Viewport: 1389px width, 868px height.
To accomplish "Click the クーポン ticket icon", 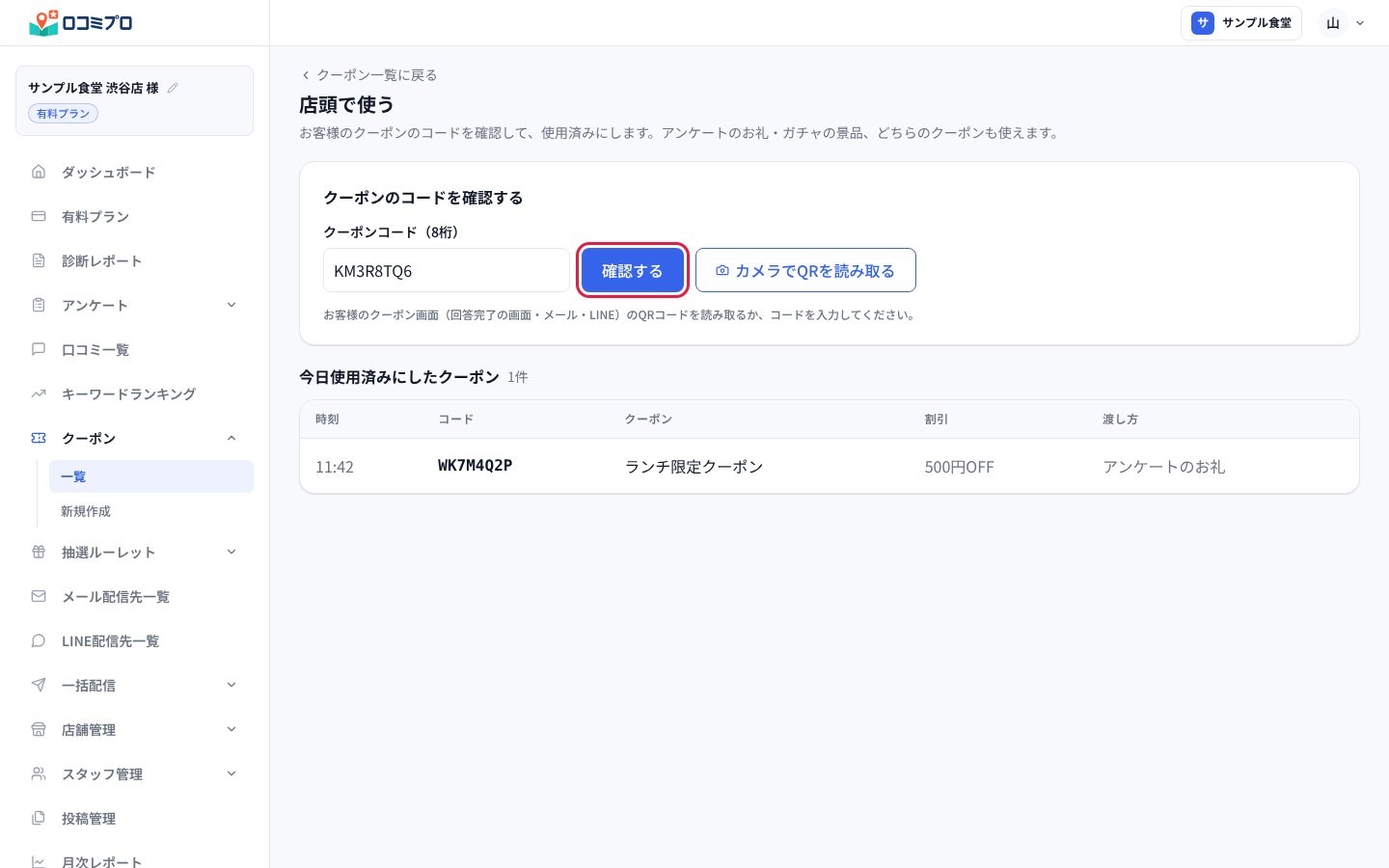I will click(x=39, y=438).
